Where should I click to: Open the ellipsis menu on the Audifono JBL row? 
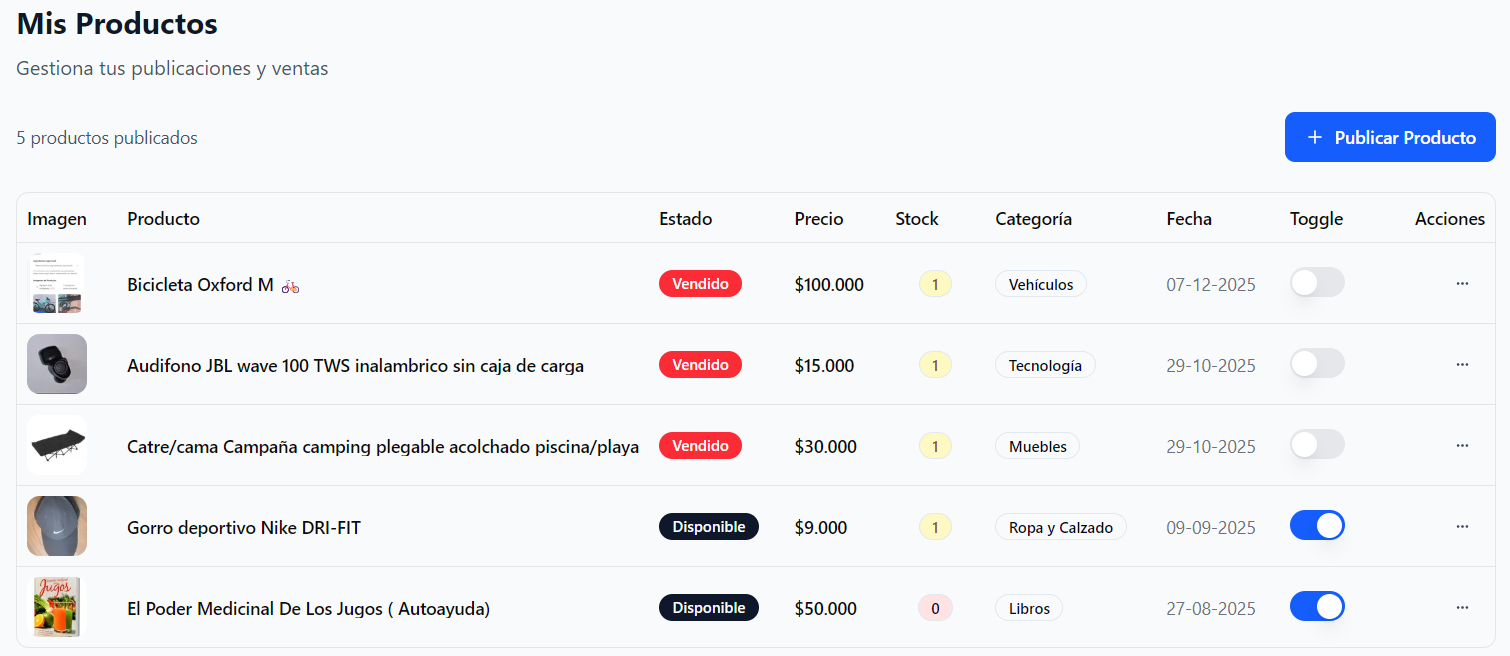point(1462,364)
